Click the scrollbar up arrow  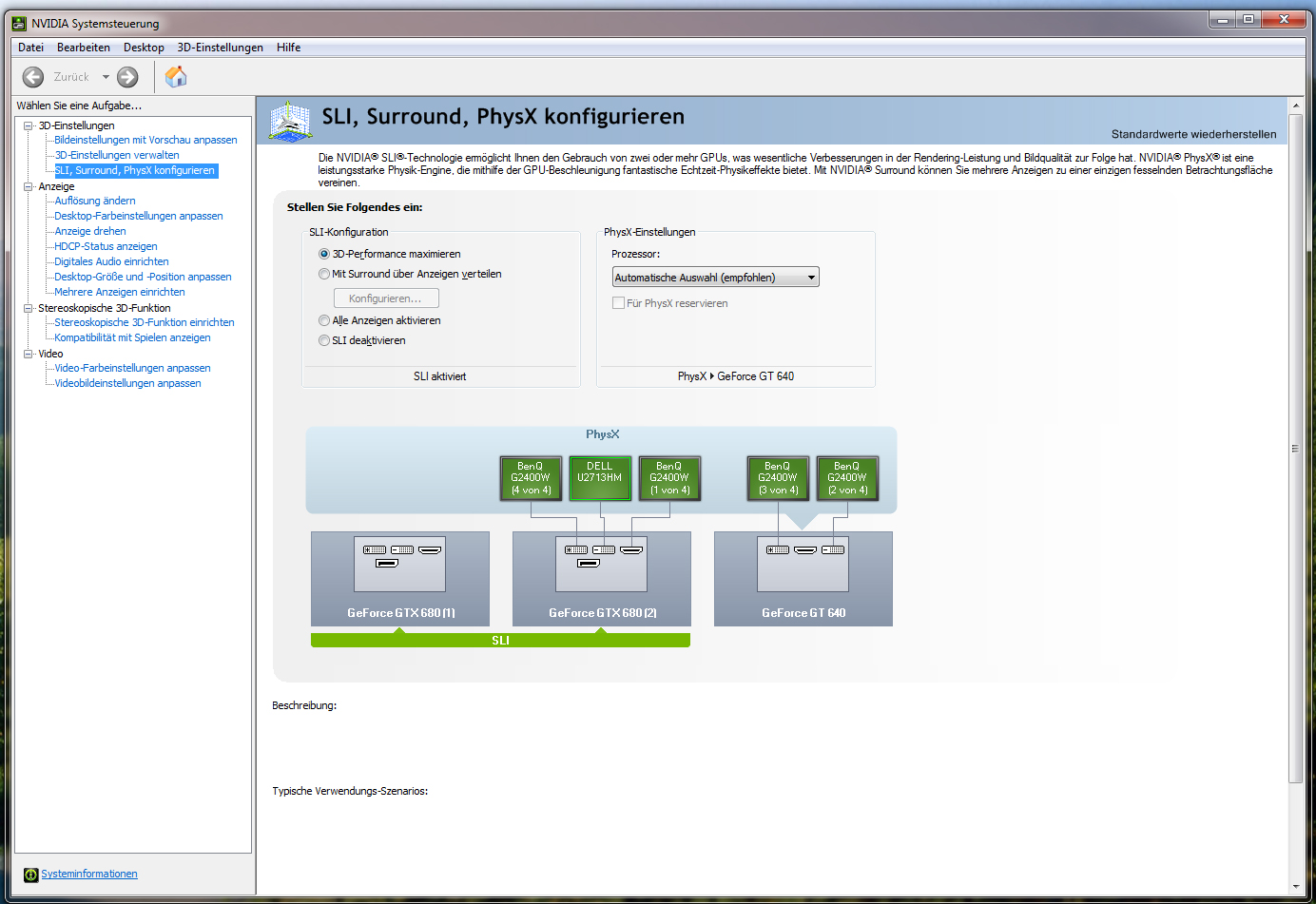(1295, 105)
